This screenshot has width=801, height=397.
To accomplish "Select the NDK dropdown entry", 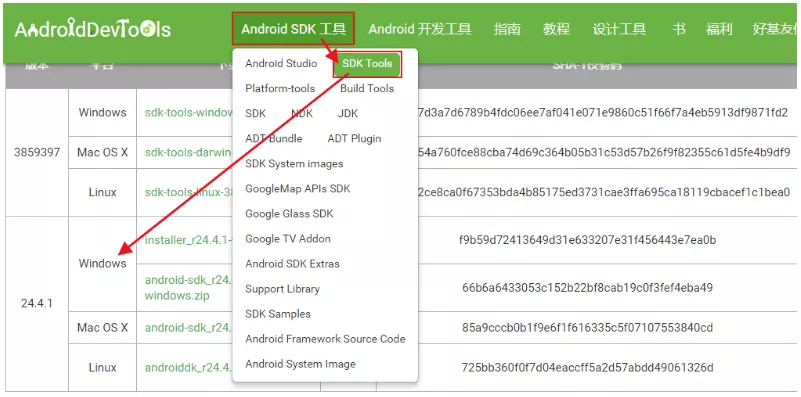I will 302,113.
